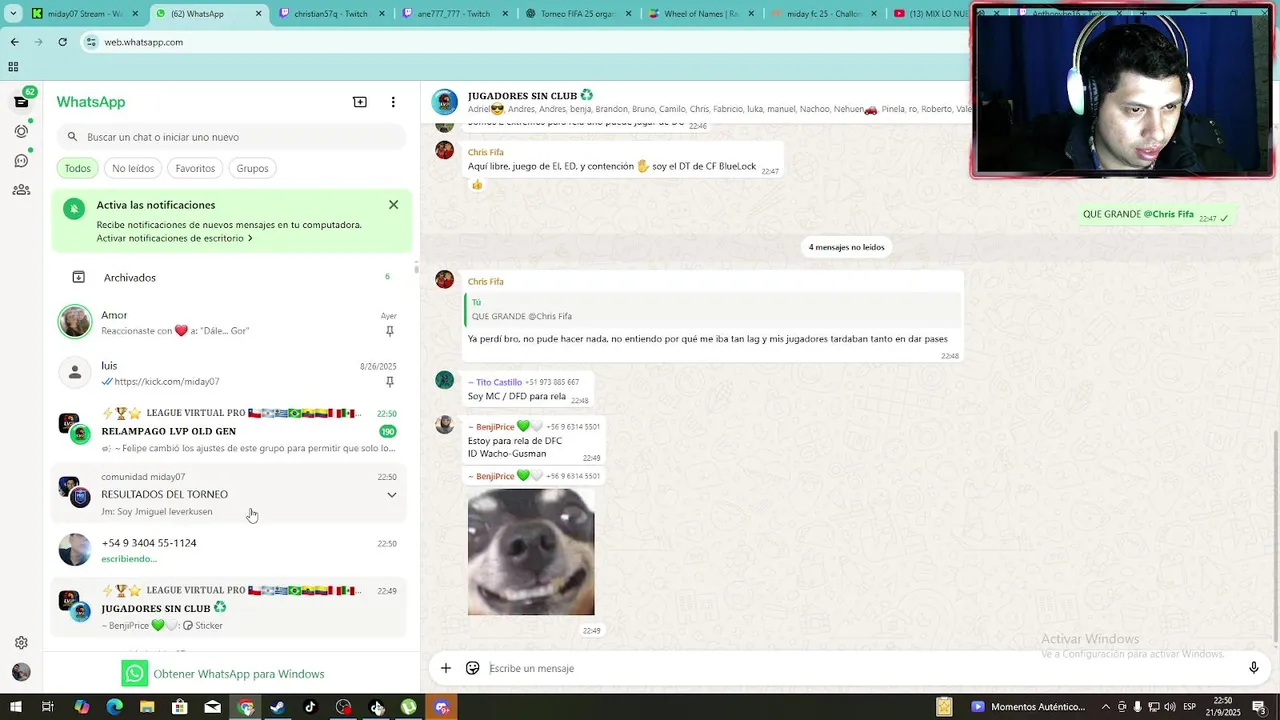This screenshot has width=1280, height=720.
Task: Click the chat list scrollbar
Action: tap(416, 268)
